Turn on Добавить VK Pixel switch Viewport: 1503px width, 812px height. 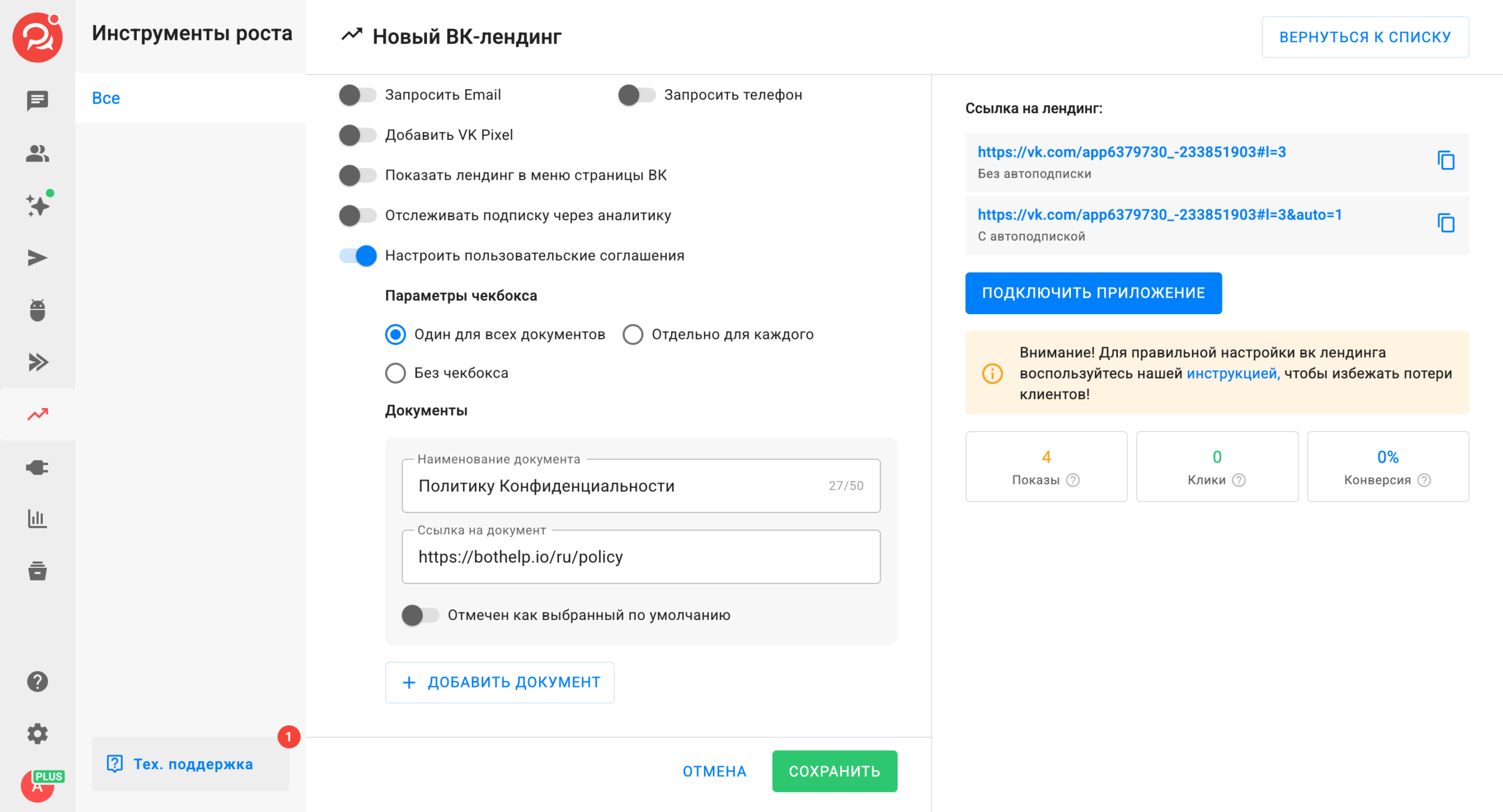(358, 135)
